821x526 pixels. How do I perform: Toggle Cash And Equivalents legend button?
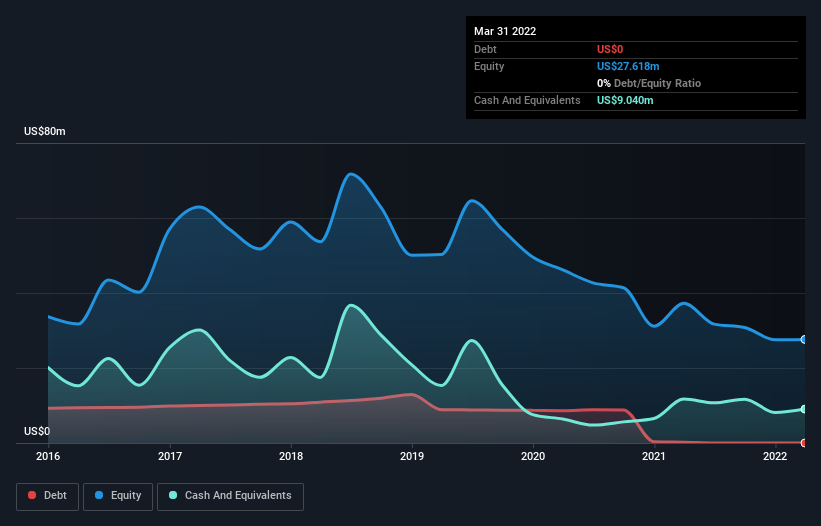click(230, 496)
